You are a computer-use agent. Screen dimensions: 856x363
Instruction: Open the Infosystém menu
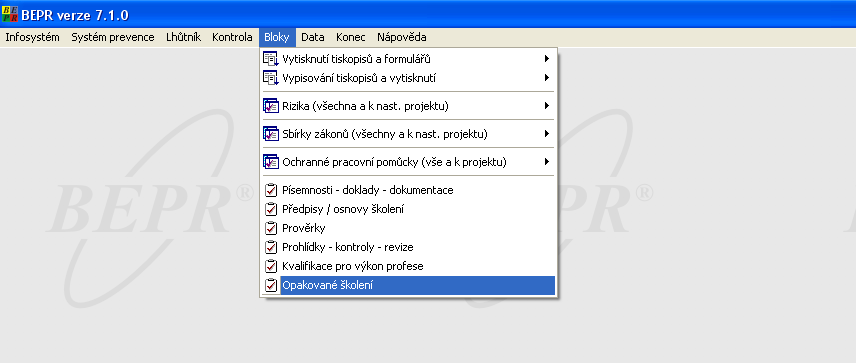coord(32,38)
